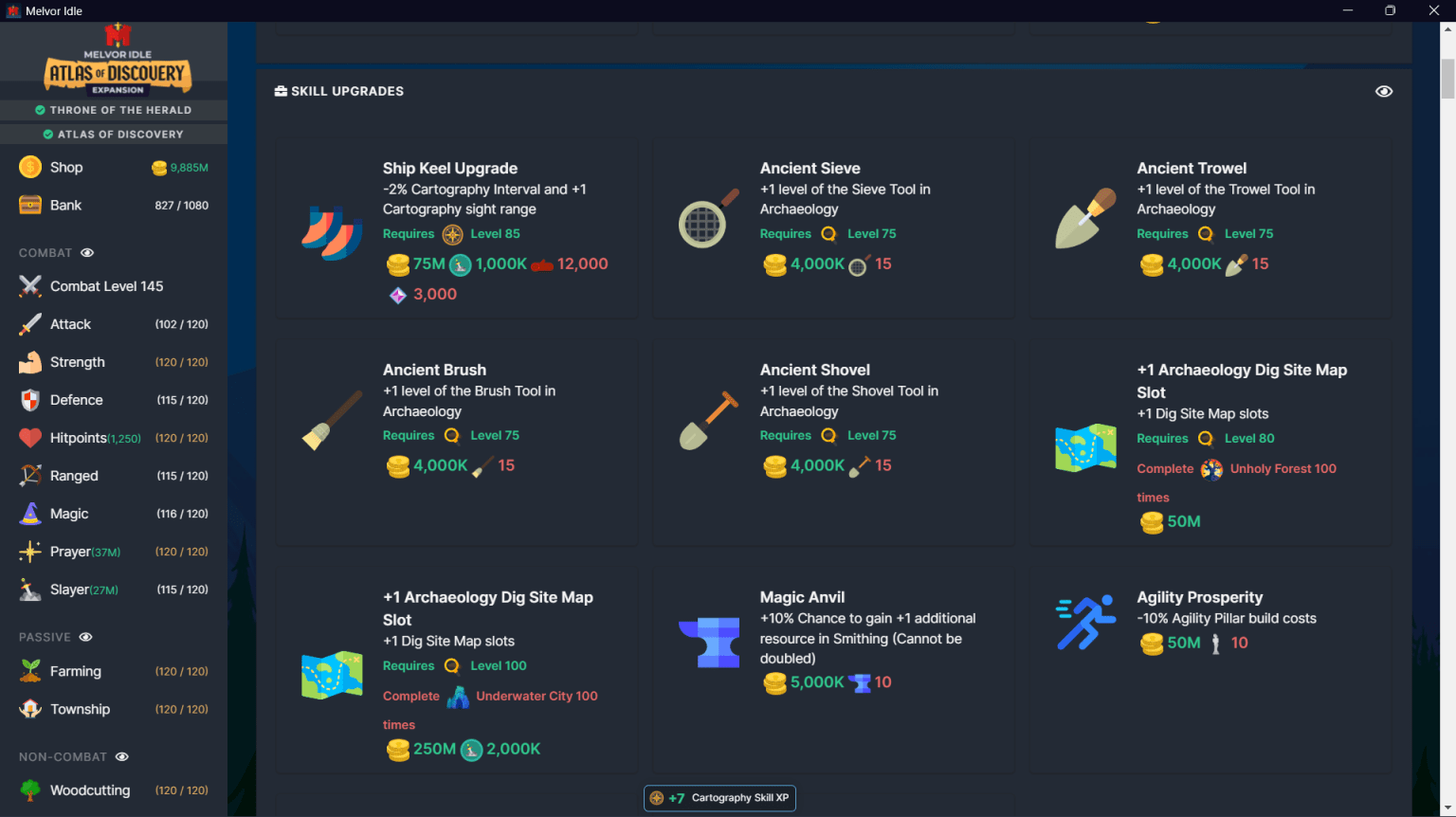Screen dimensions: 1456x817
Task: Collapse the Non-Combat section
Action: [x=121, y=756]
